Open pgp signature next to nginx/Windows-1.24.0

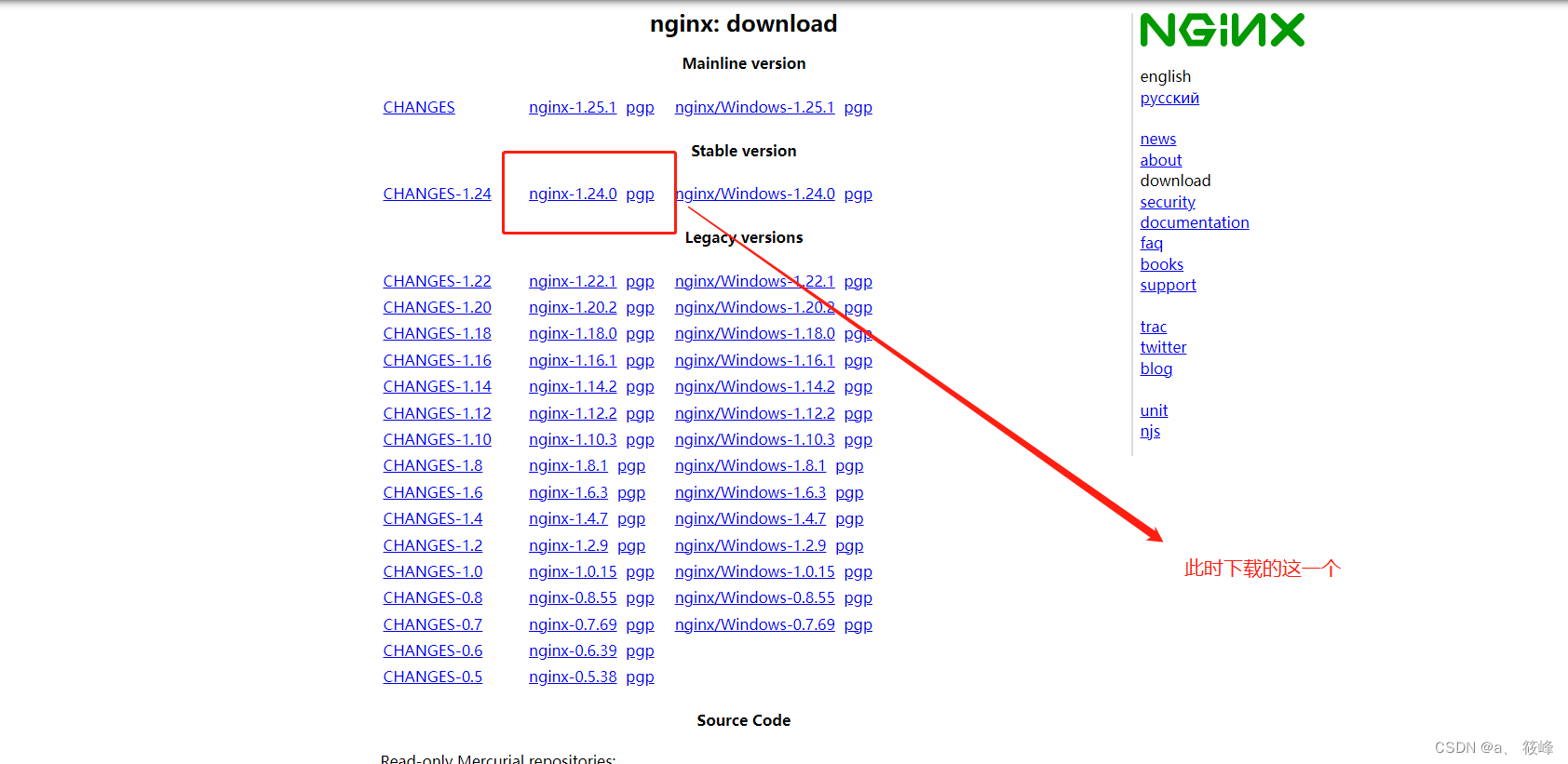(858, 194)
